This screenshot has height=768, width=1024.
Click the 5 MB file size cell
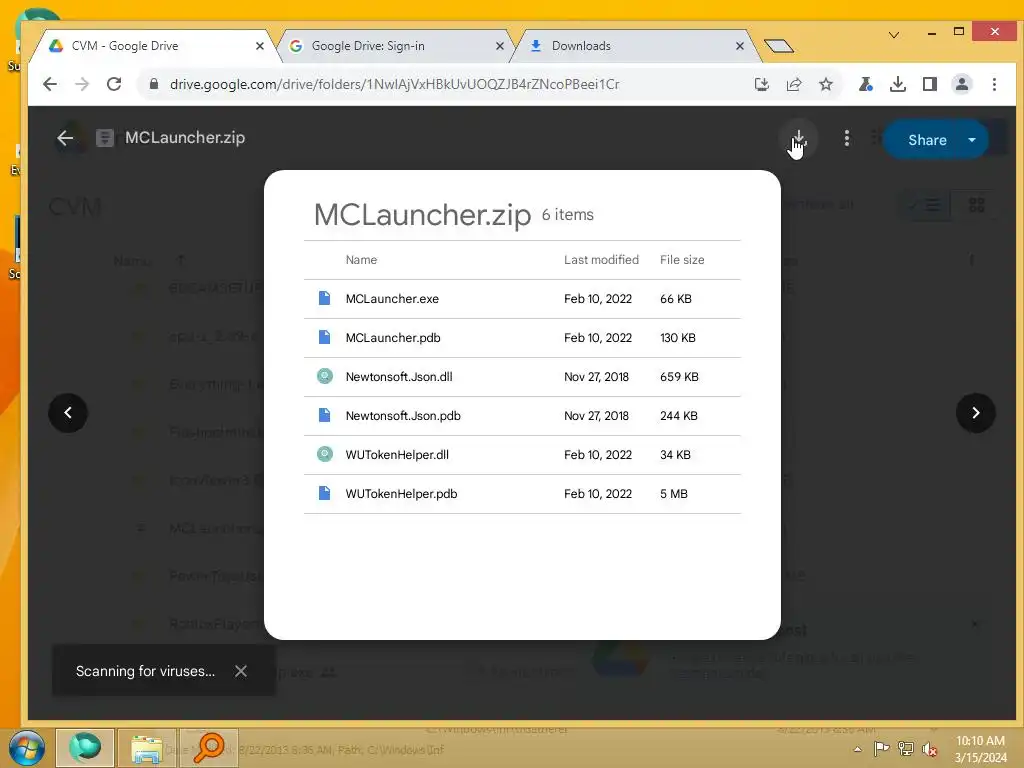click(x=673, y=494)
